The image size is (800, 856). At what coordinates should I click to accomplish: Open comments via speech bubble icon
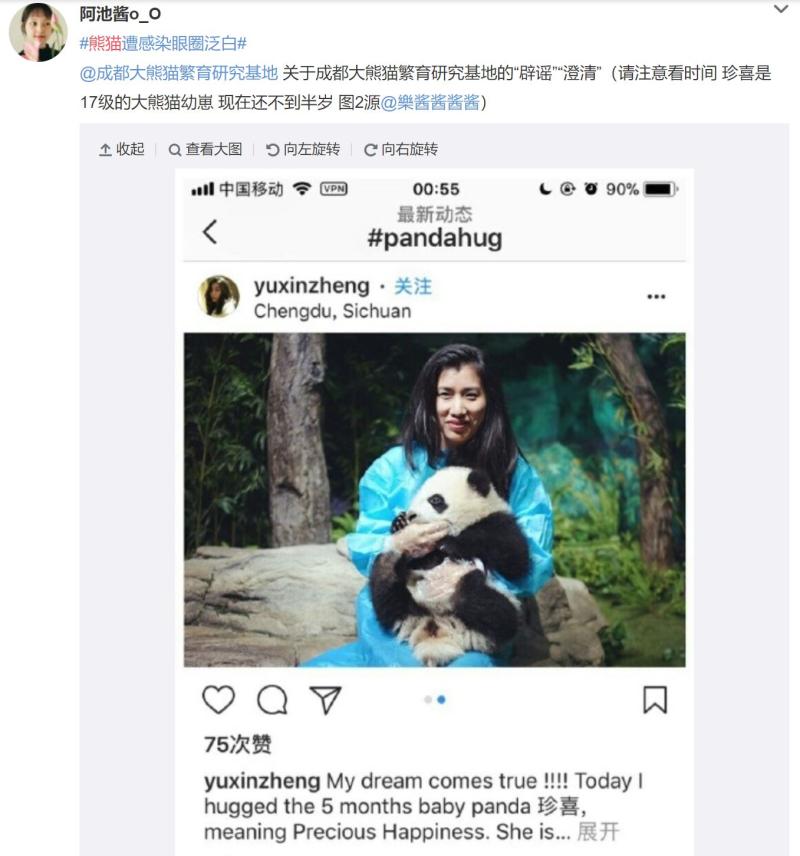(272, 699)
